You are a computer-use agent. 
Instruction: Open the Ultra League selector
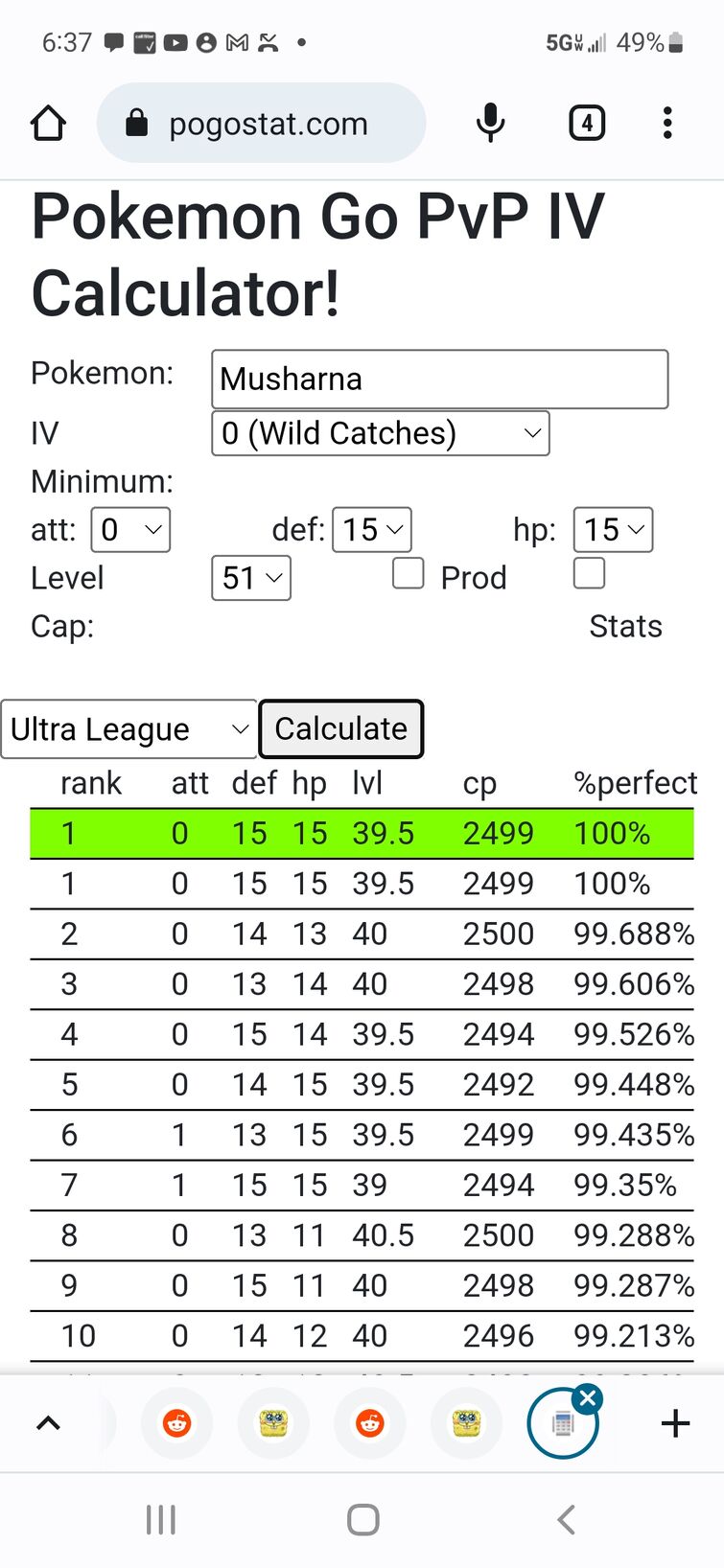[129, 729]
